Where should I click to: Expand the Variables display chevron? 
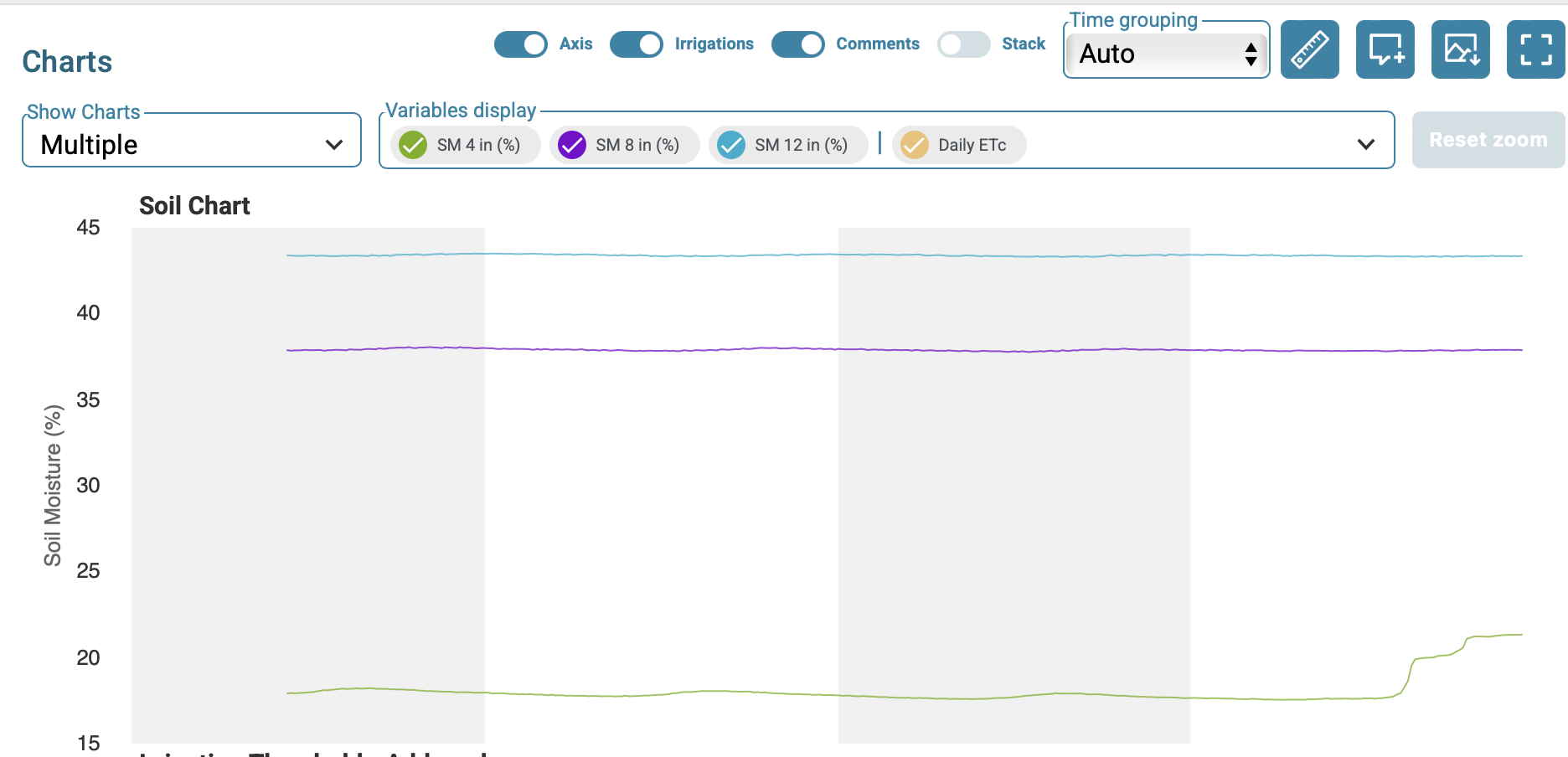pyautogui.click(x=1365, y=145)
